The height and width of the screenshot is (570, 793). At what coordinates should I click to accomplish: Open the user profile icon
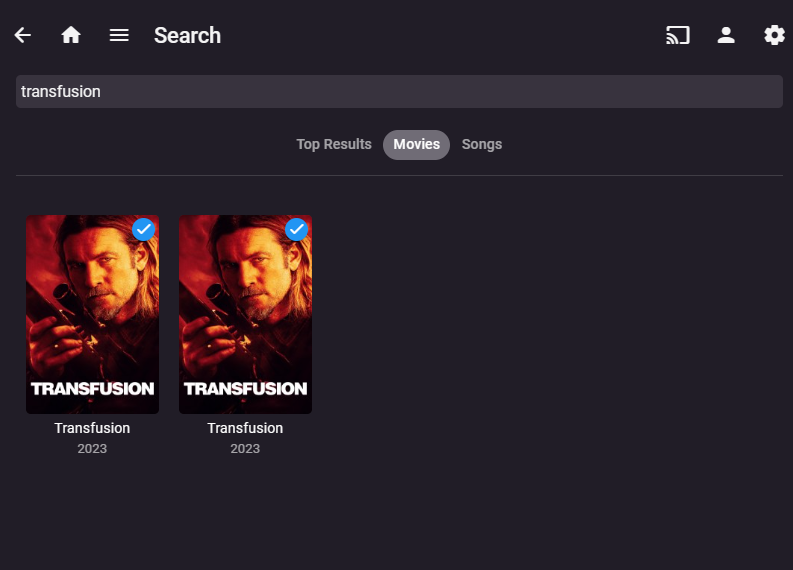726,35
